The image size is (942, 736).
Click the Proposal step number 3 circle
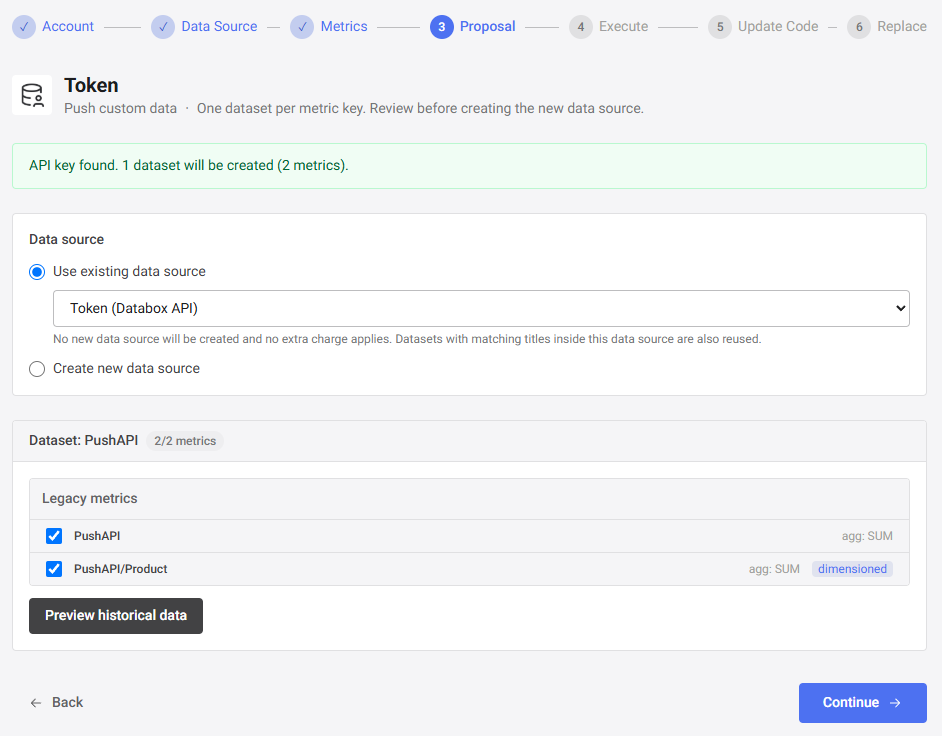[x=442, y=27]
